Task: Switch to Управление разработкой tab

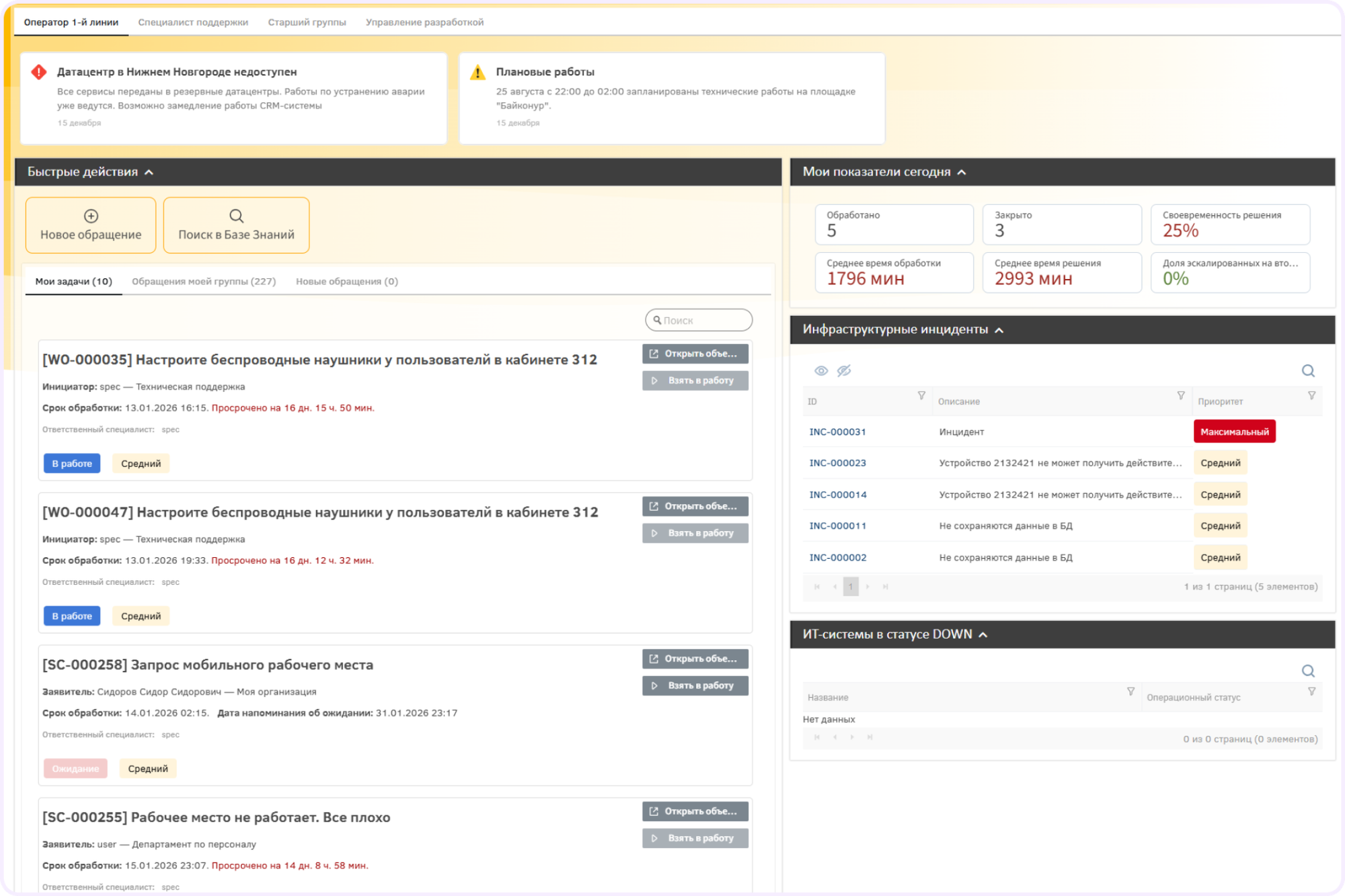Action: 424,22
